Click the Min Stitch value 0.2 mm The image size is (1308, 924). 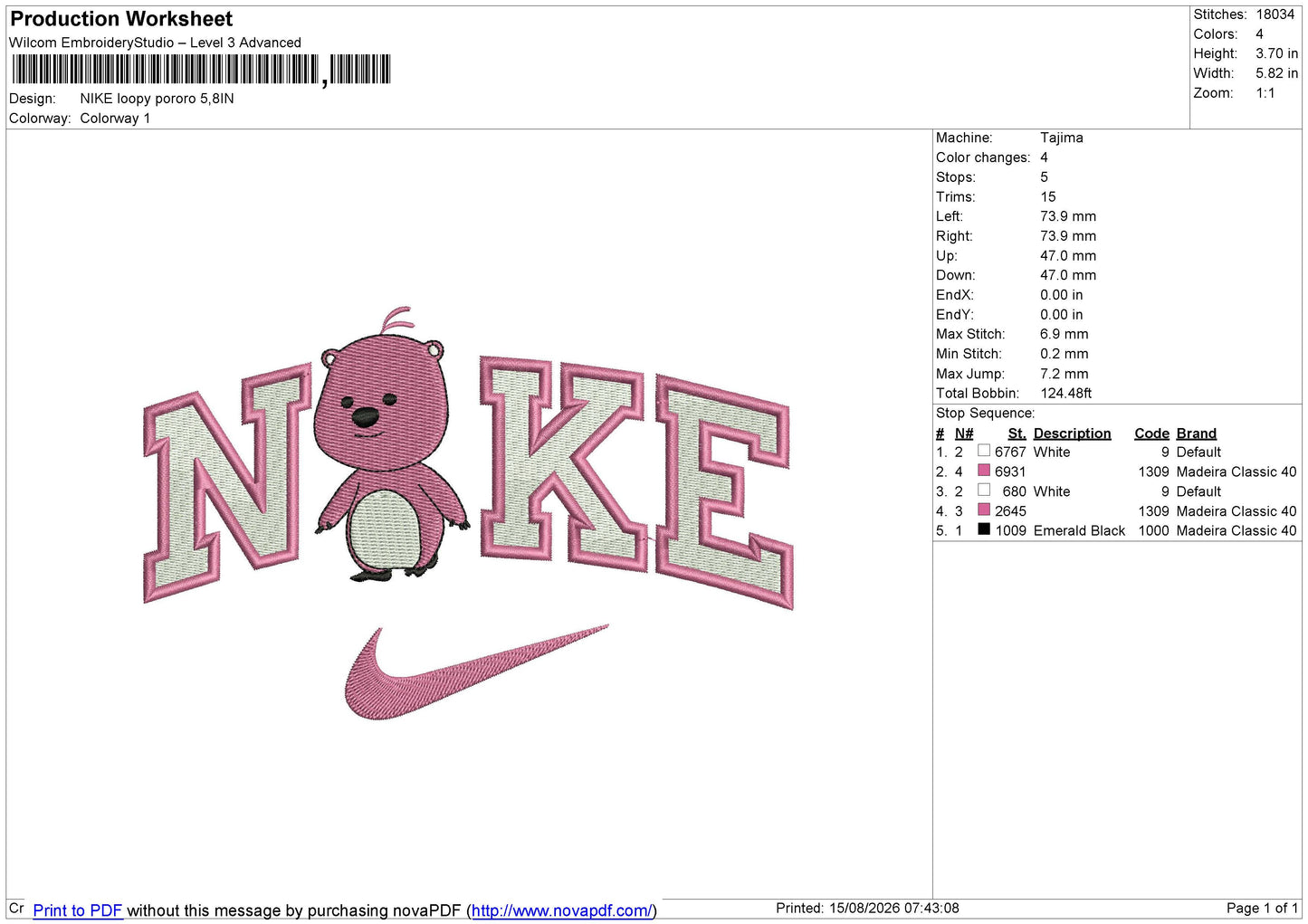[1064, 354]
